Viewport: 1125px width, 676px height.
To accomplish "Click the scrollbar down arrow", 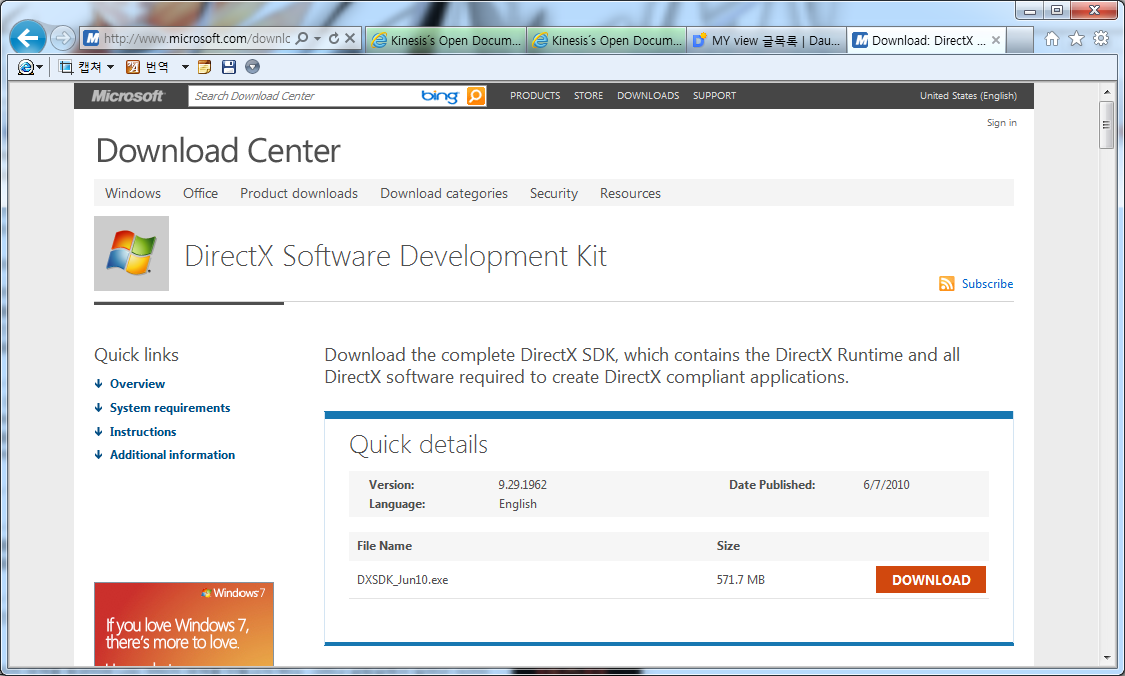I will pyautogui.click(x=1106, y=657).
